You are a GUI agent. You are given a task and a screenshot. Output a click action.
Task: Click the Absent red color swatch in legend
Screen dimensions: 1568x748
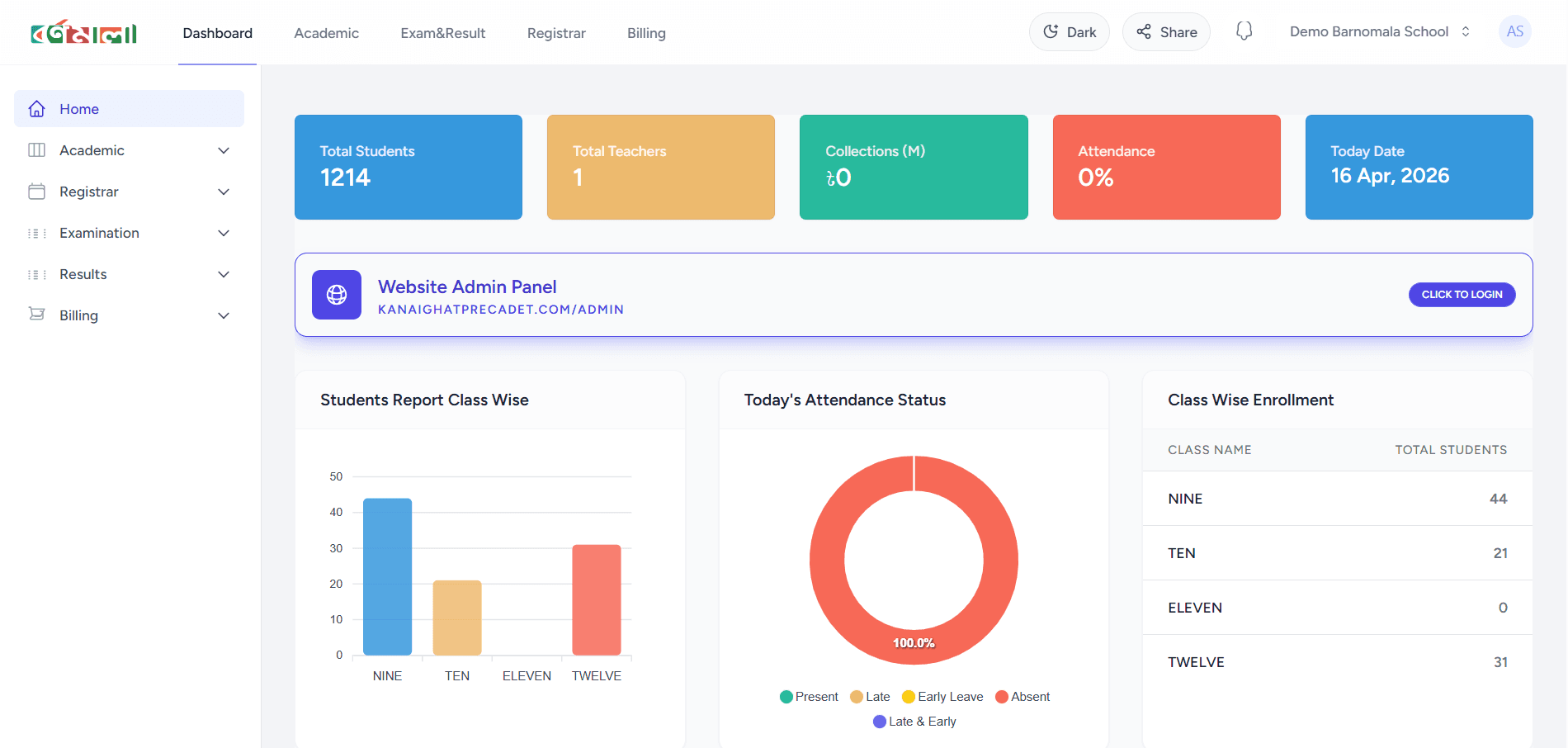1001,696
